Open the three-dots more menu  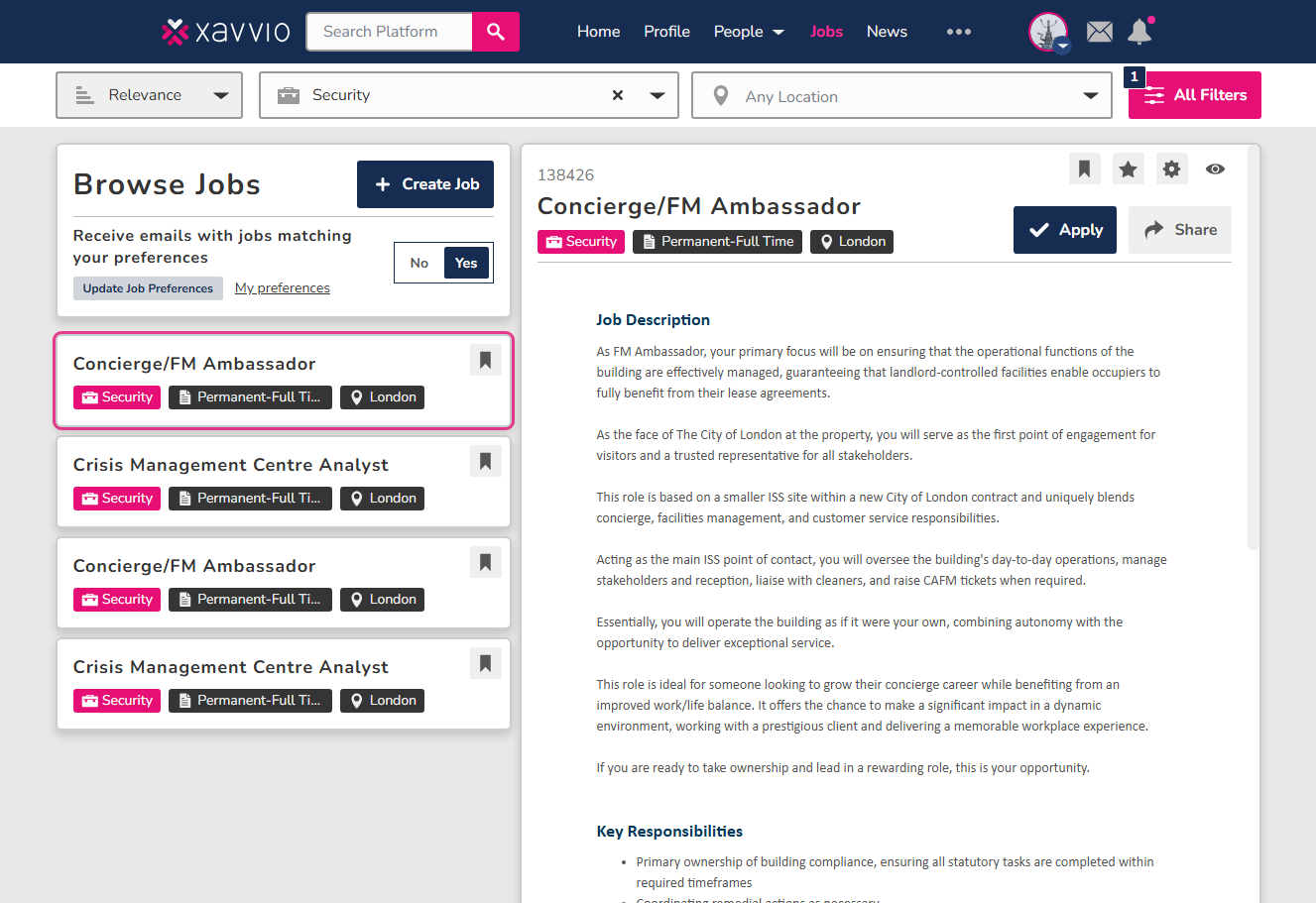[959, 32]
